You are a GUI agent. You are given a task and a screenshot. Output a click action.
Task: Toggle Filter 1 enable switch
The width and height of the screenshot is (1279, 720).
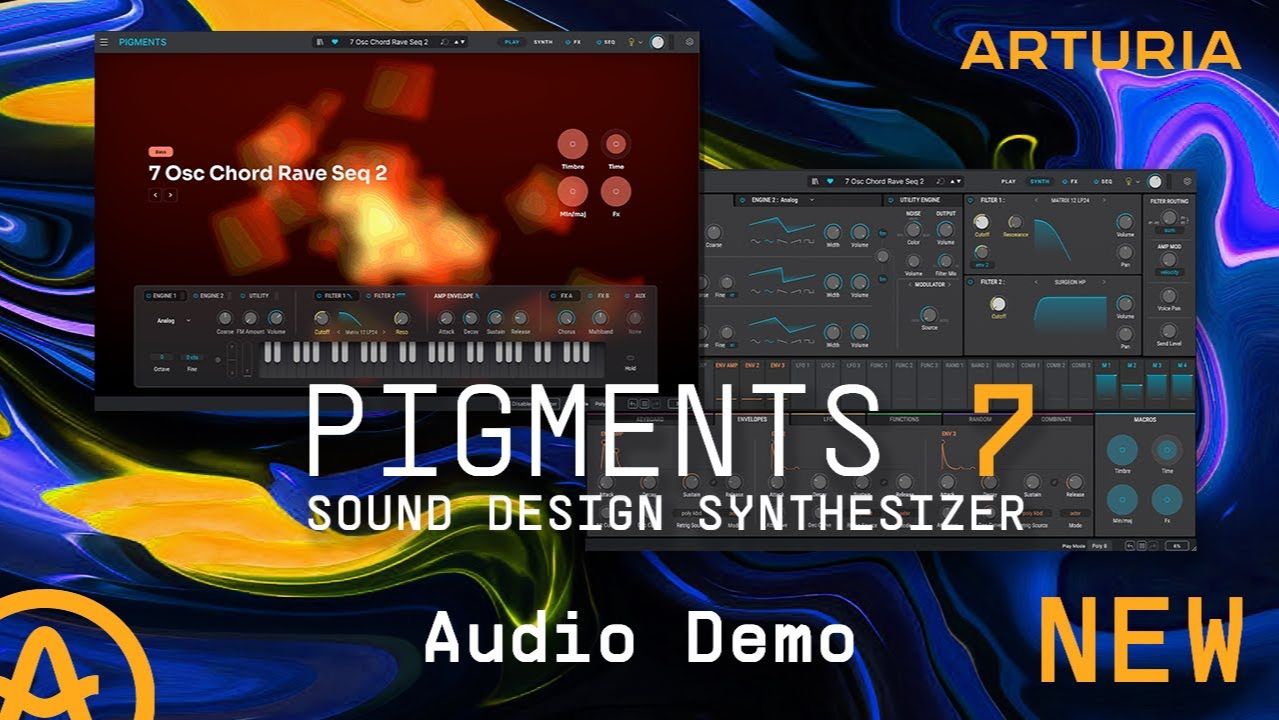point(318,297)
